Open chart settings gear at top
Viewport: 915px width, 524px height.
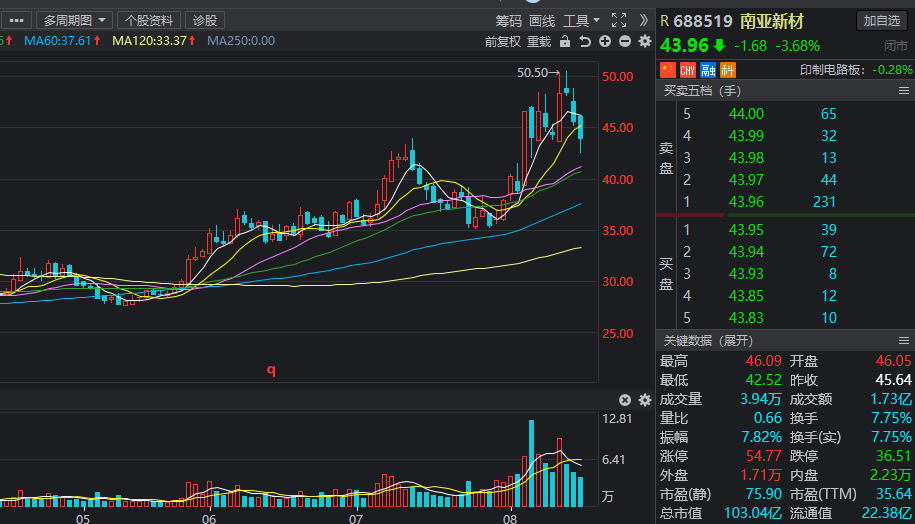pos(645,42)
